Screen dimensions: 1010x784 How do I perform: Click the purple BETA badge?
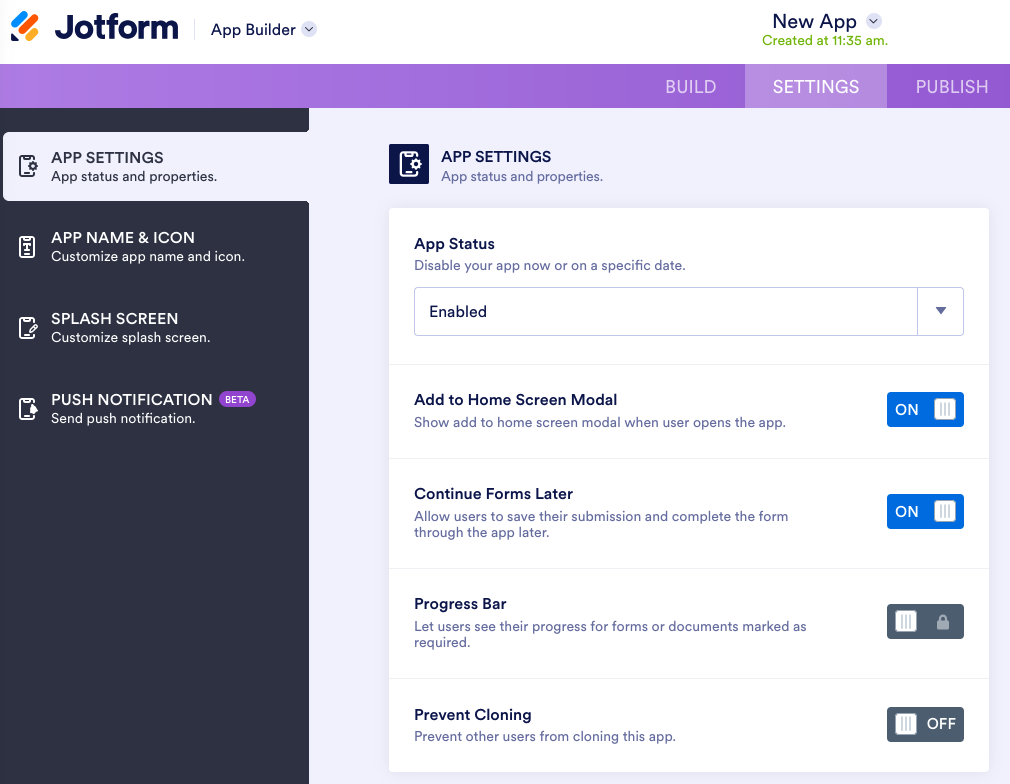(x=237, y=399)
